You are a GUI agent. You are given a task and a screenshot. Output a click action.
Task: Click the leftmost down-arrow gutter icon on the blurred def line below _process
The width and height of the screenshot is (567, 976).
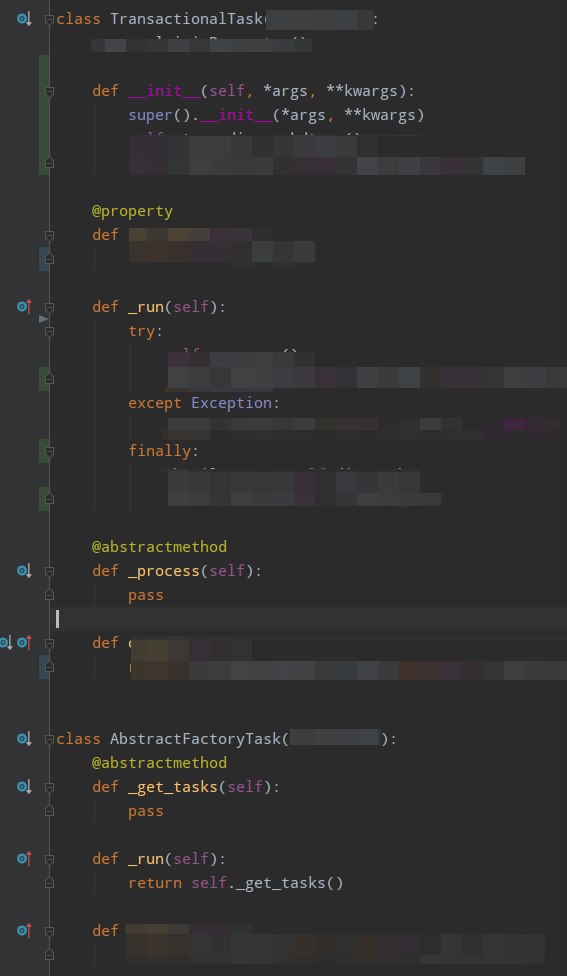pos(6,642)
